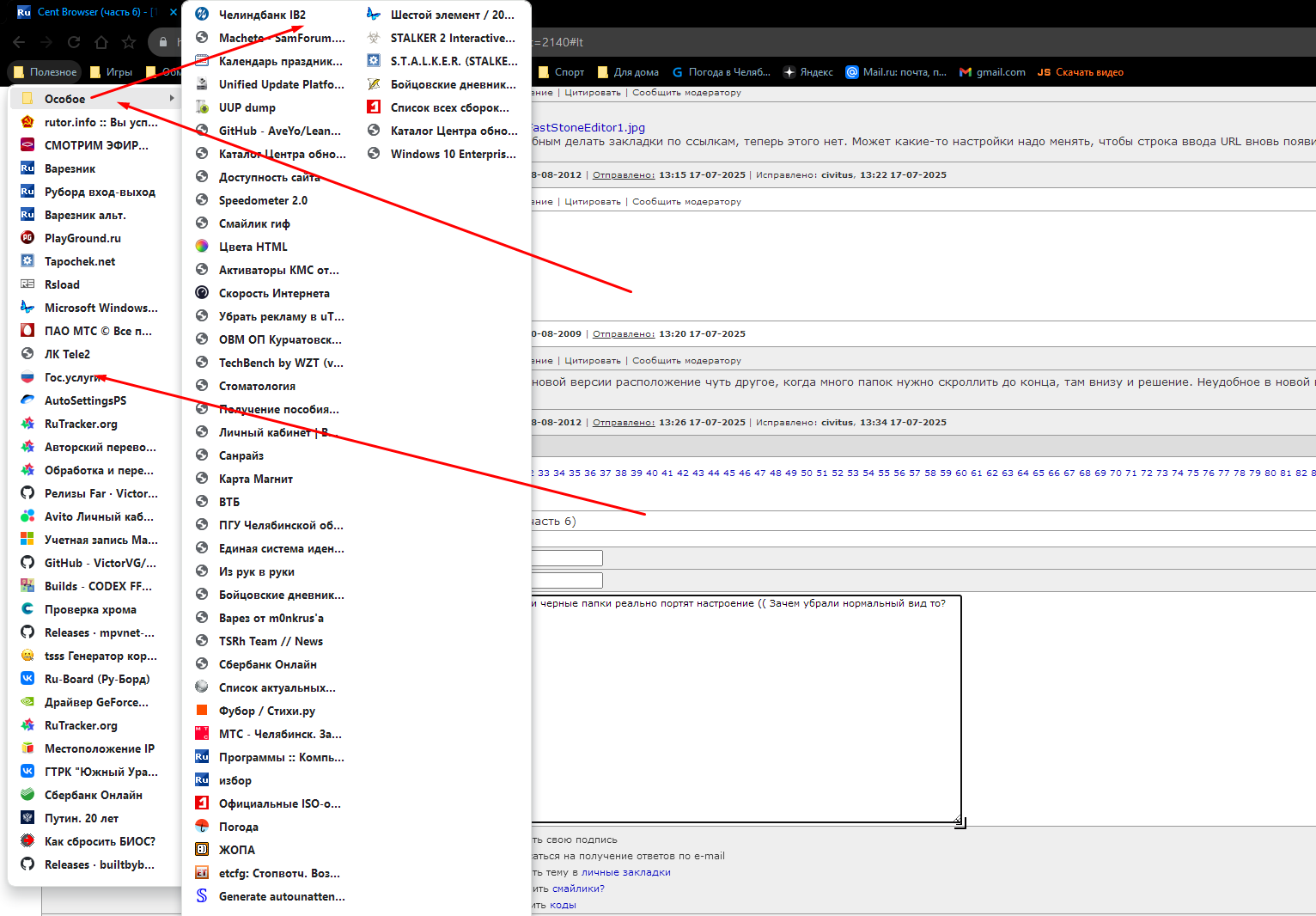Reload the page with the refresh icon
The width and height of the screenshot is (1316, 916).
pos(74,42)
